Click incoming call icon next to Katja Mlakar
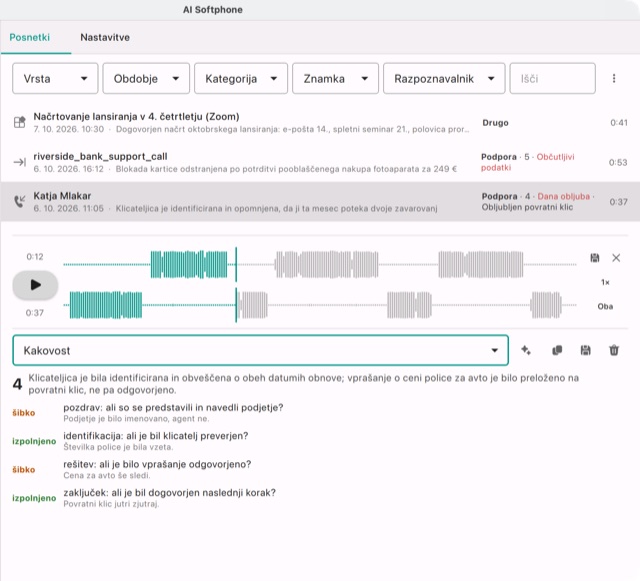640x581 pixels. click(20, 201)
